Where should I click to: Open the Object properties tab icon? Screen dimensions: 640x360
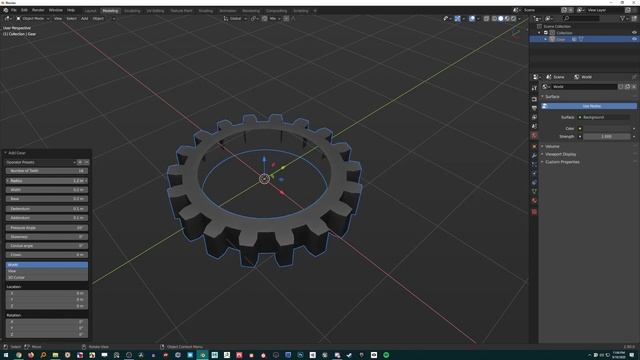pyautogui.click(x=534, y=147)
